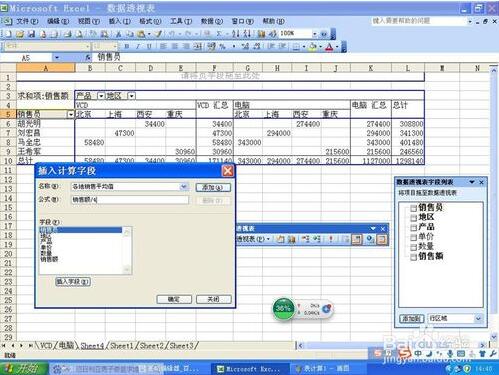
Task: Click the Fill Color bucket icon
Action: point(313,47)
